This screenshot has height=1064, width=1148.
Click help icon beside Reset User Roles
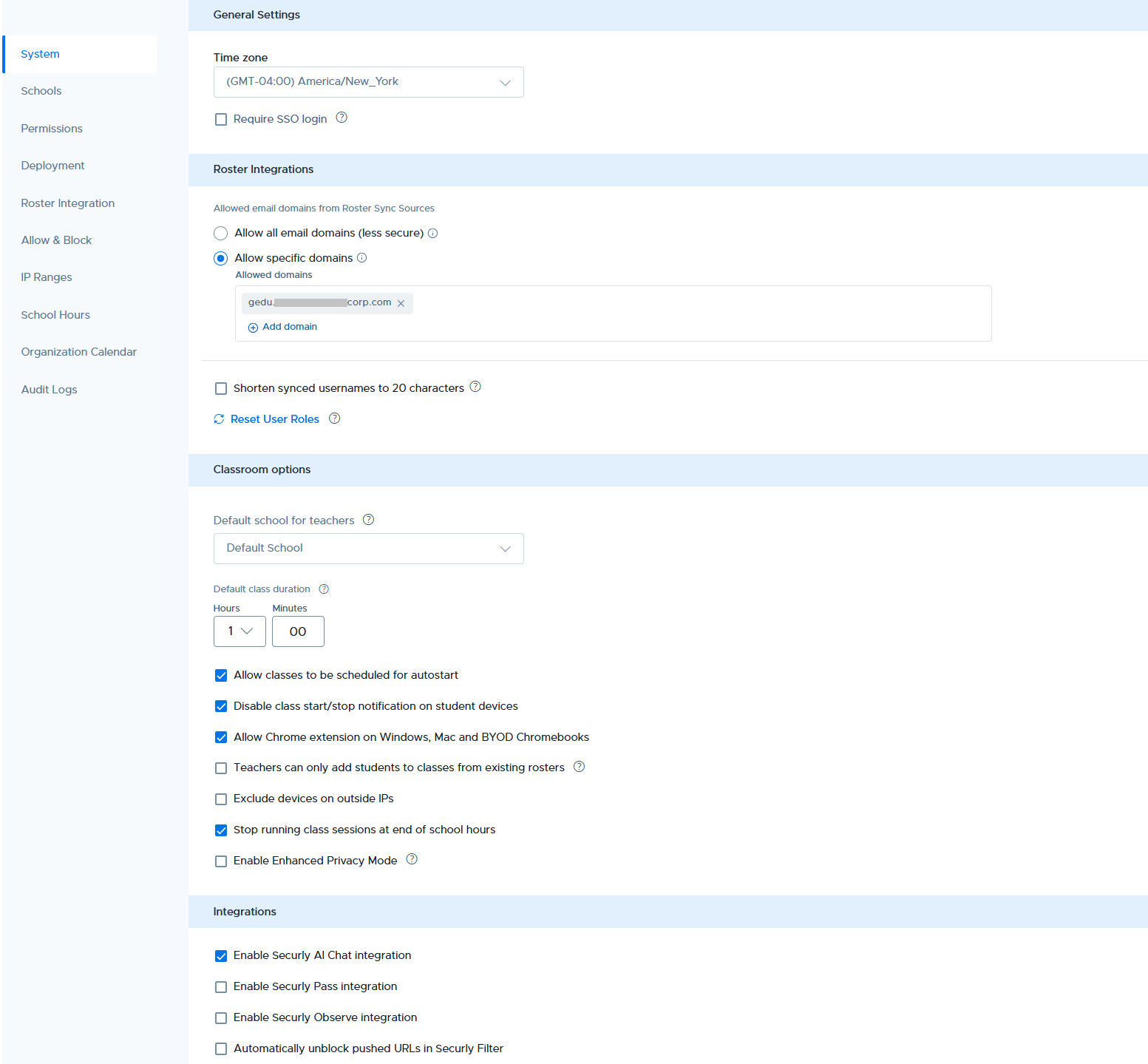tap(334, 419)
